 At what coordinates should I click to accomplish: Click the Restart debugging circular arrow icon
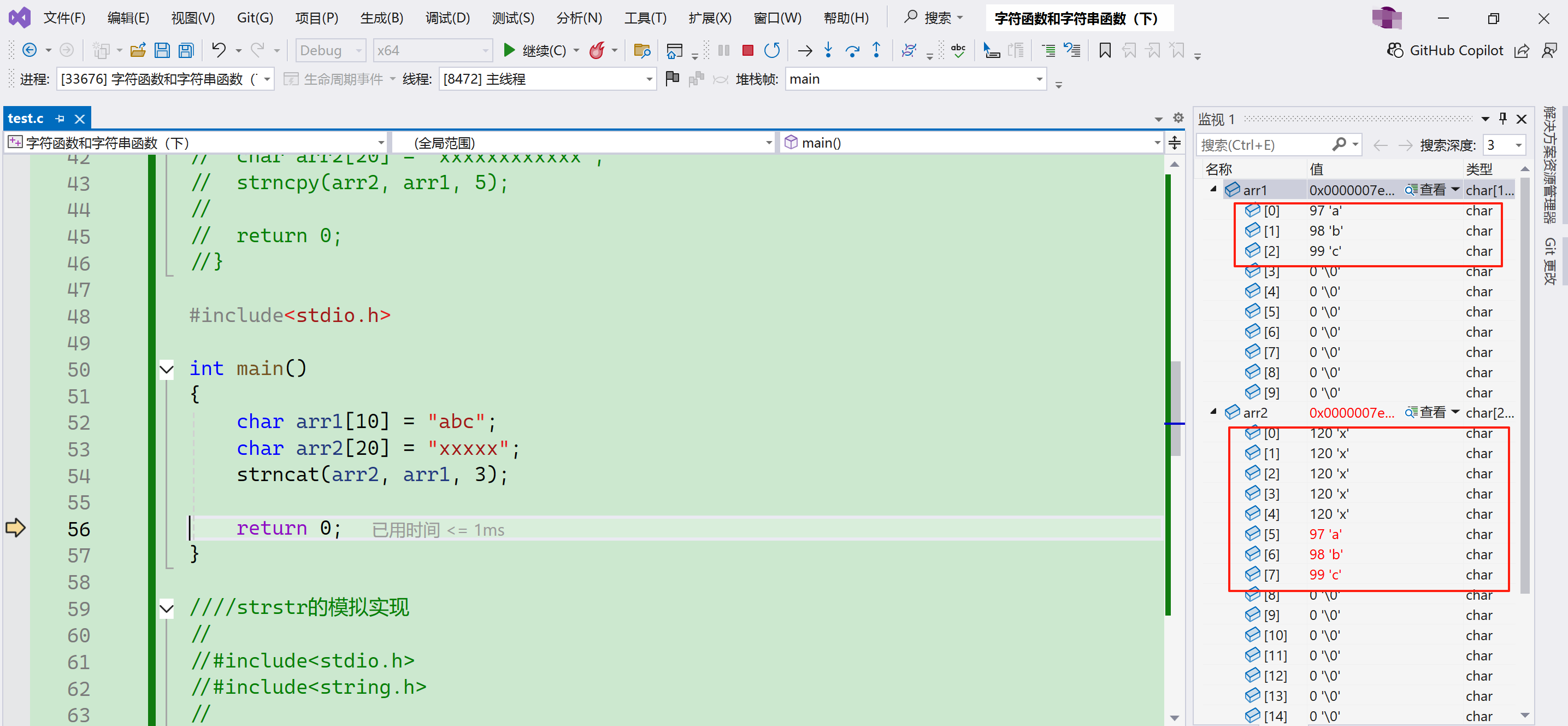point(772,50)
